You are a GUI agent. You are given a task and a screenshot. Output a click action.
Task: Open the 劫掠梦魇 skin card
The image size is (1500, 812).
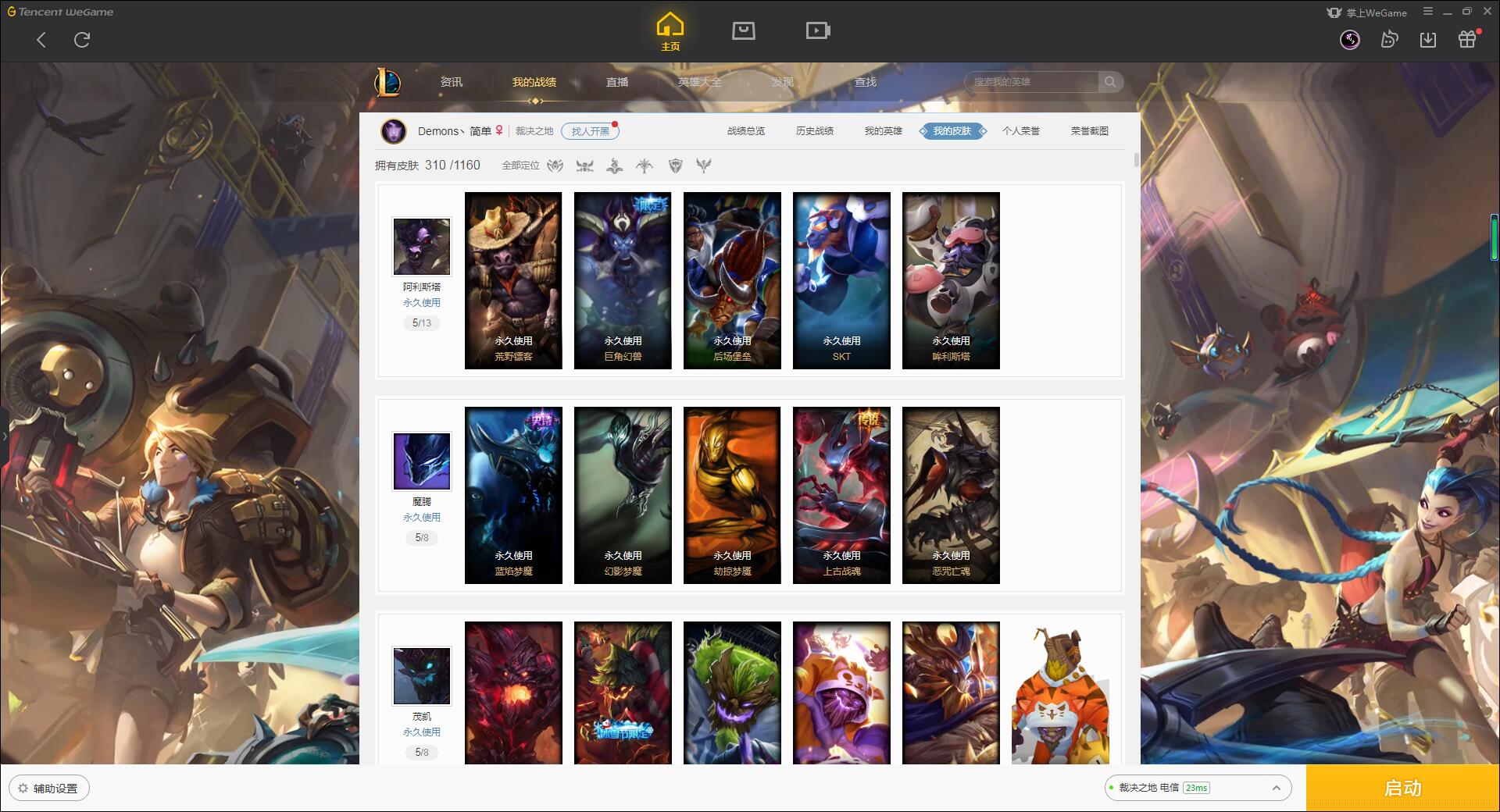pyautogui.click(x=732, y=495)
